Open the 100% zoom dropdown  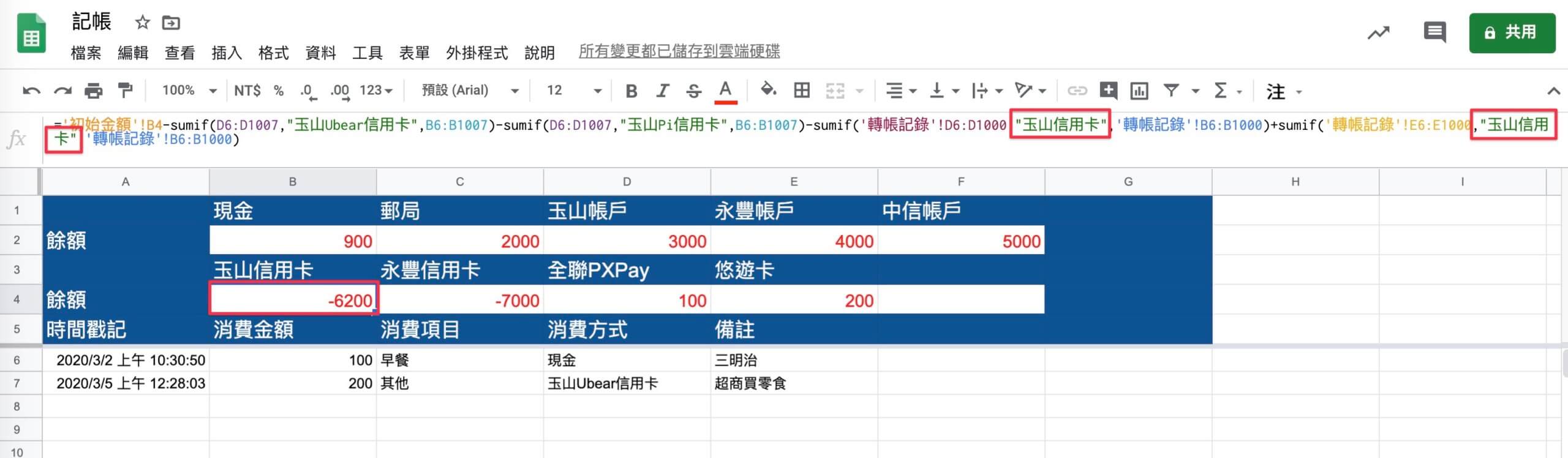point(189,91)
